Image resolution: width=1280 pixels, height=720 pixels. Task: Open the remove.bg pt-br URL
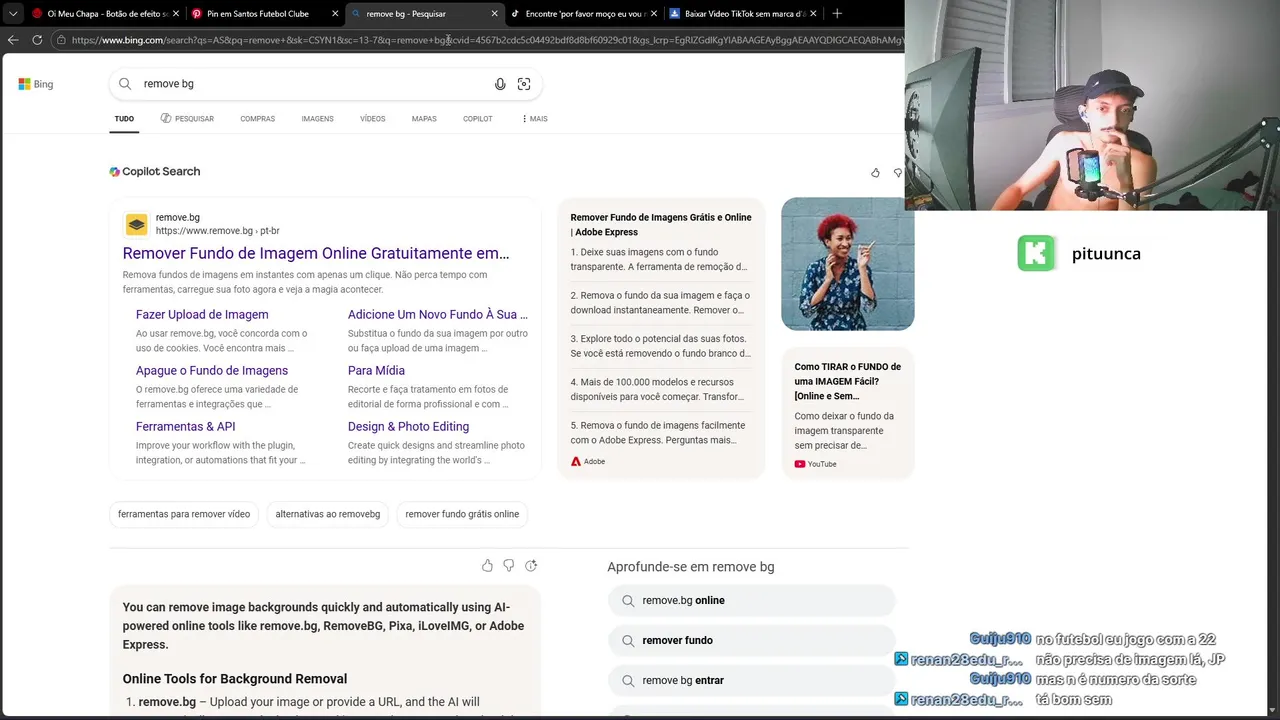click(217, 231)
